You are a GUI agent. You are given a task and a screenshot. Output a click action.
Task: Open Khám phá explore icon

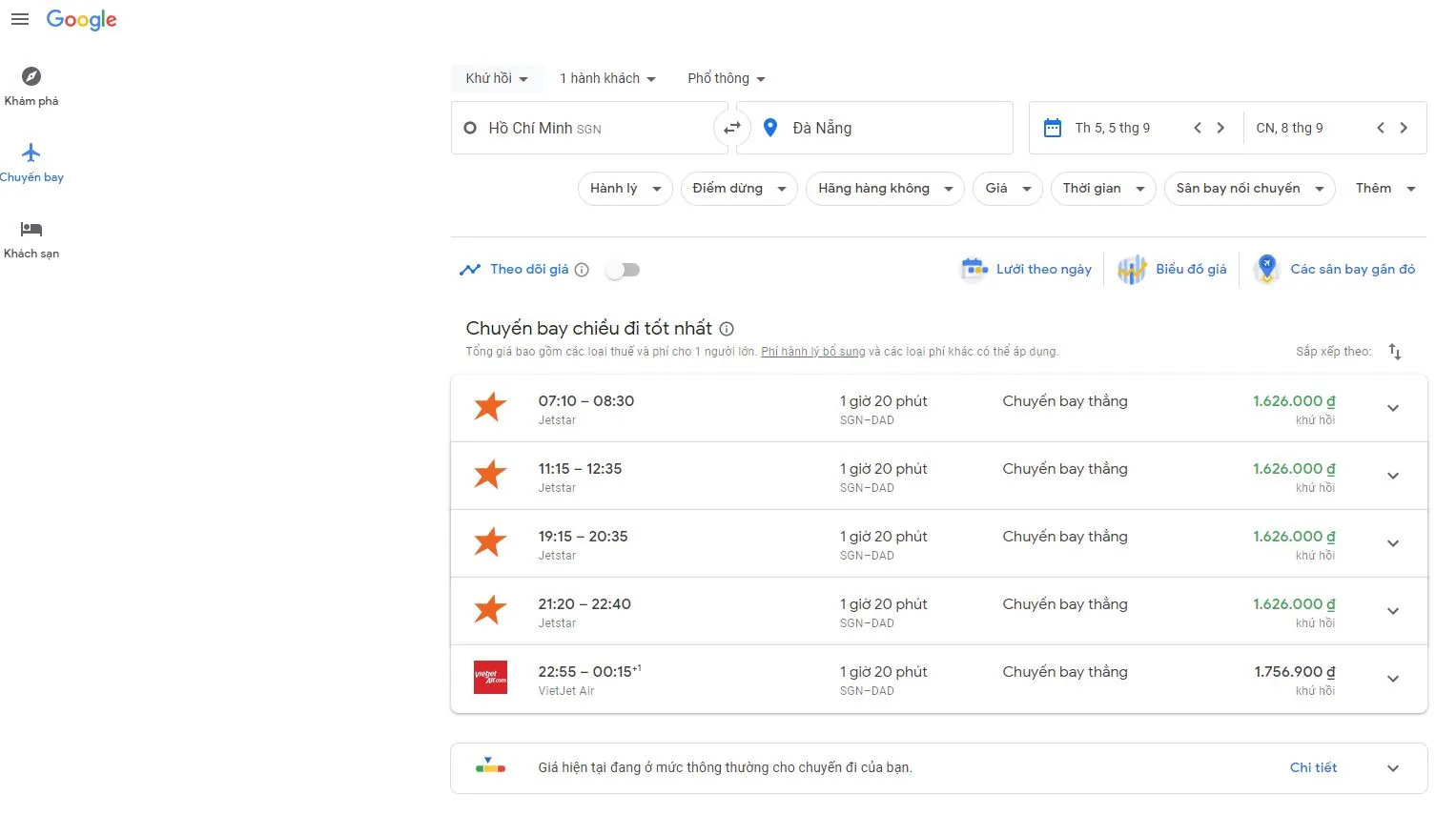pos(31,76)
